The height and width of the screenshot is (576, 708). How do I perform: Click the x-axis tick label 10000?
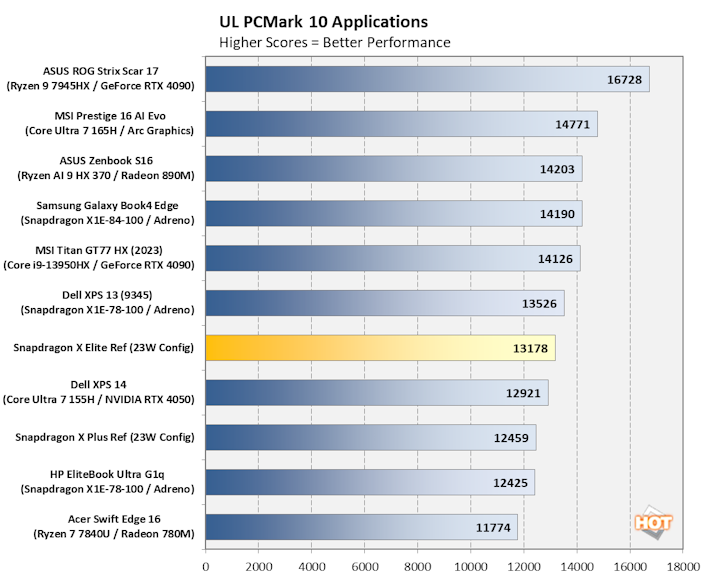click(471, 566)
